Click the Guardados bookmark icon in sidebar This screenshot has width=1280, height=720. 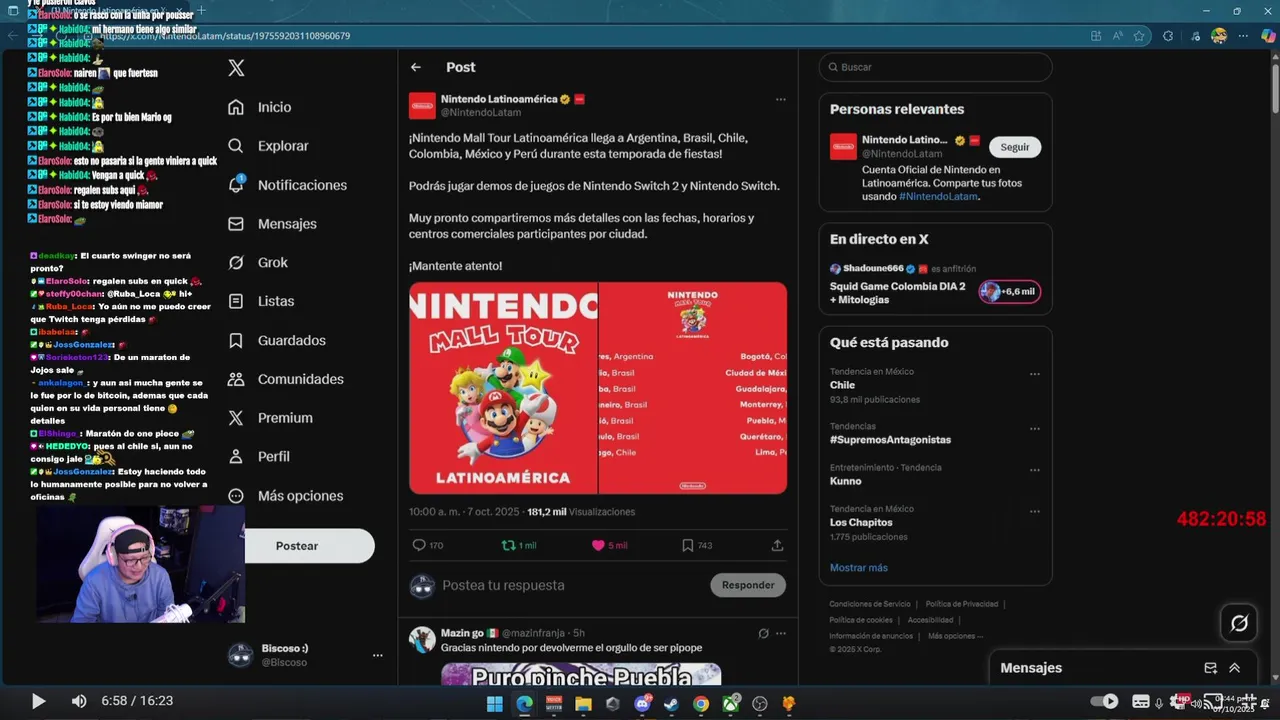coord(236,340)
